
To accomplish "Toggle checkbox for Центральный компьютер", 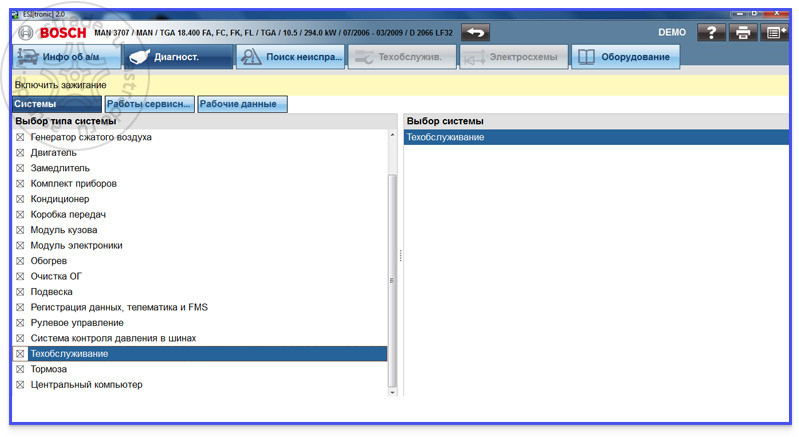I will (20, 385).
